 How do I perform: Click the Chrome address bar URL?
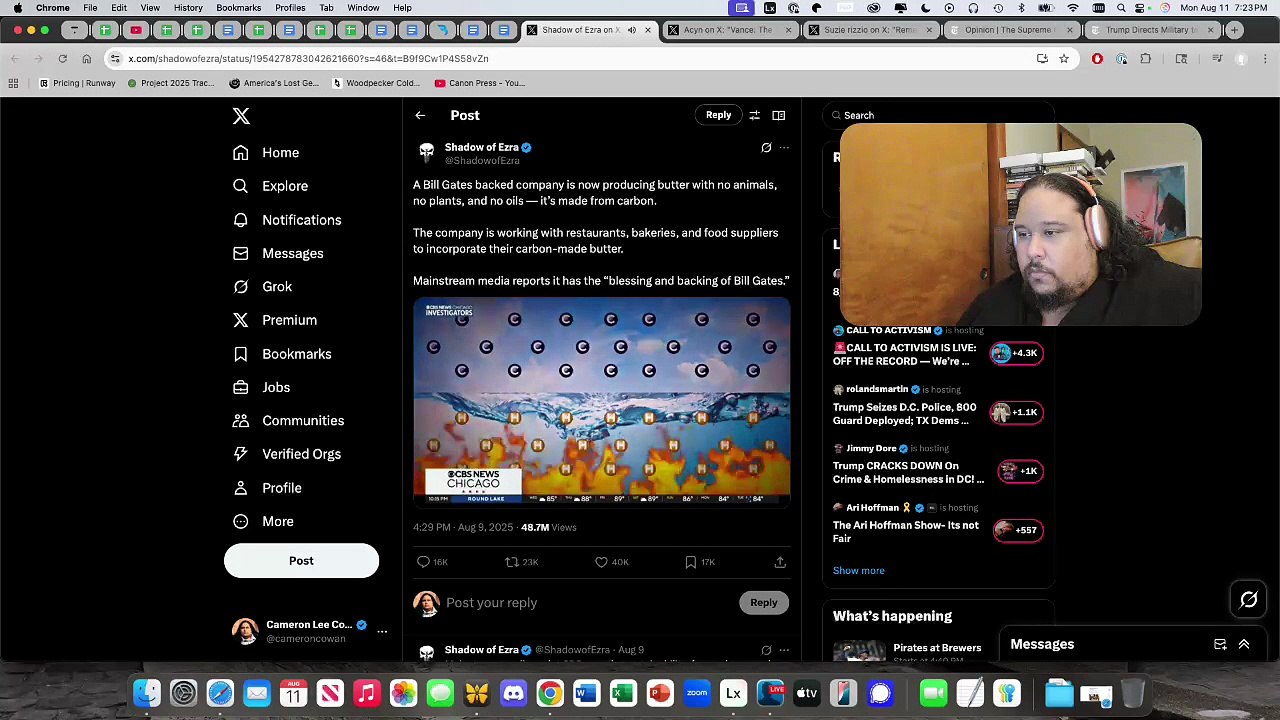click(308, 59)
